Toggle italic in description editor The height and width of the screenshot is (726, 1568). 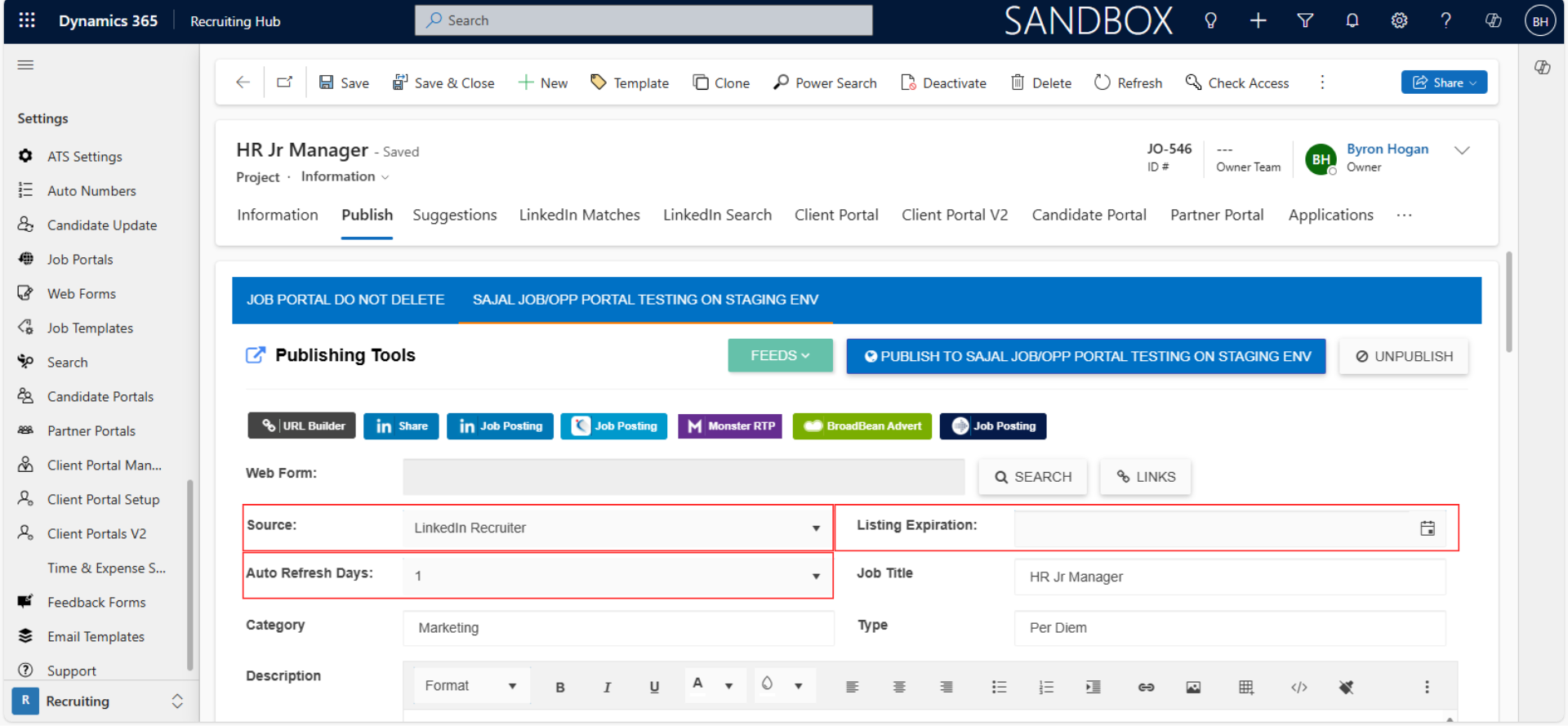pos(607,687)
